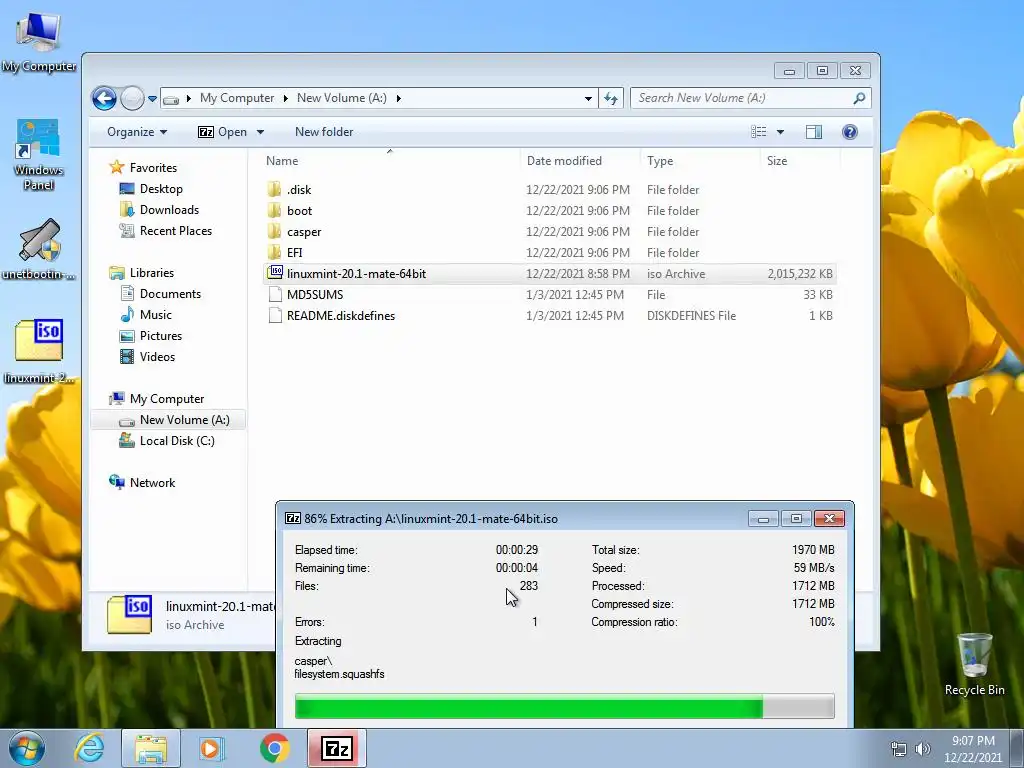Toggle the preview pane

point(814,132)
